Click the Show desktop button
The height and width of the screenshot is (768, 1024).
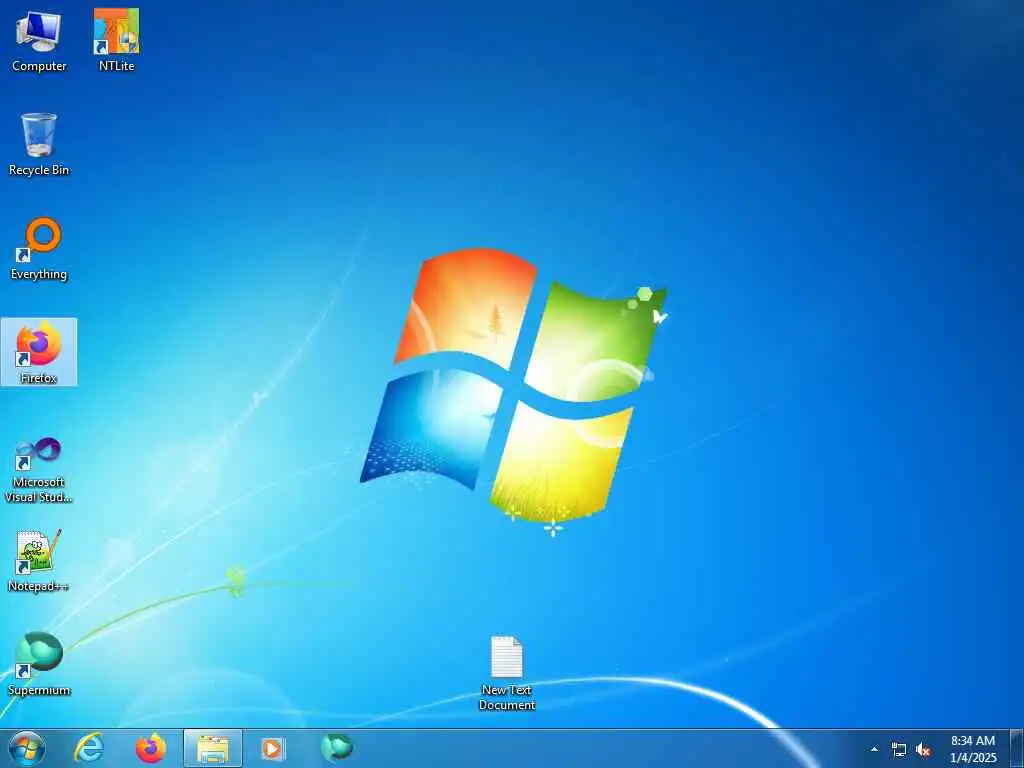click(1017, 748)
